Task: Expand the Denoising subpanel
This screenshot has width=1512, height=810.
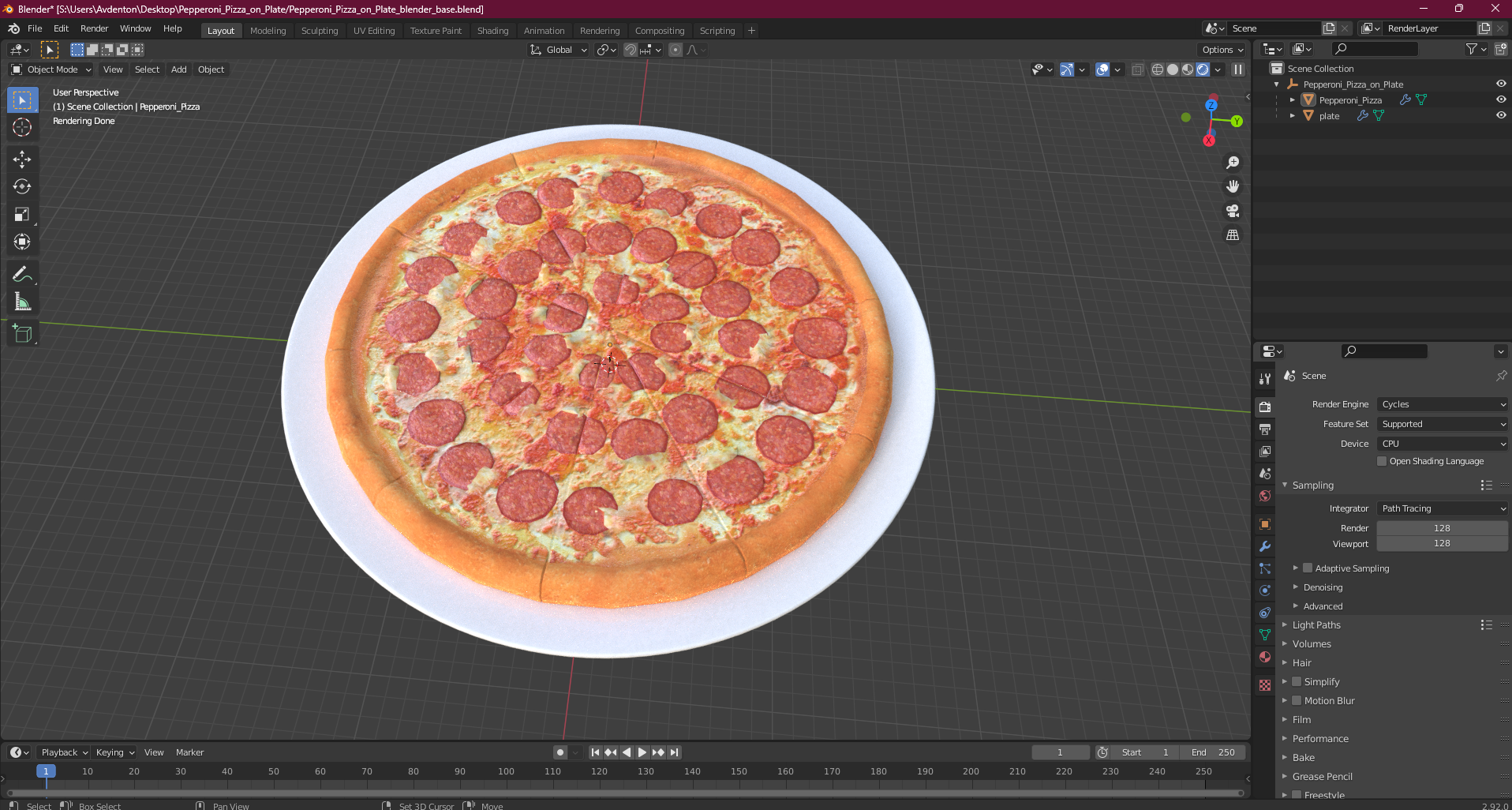Action: pyautogui.click(x=1323, y=587)
